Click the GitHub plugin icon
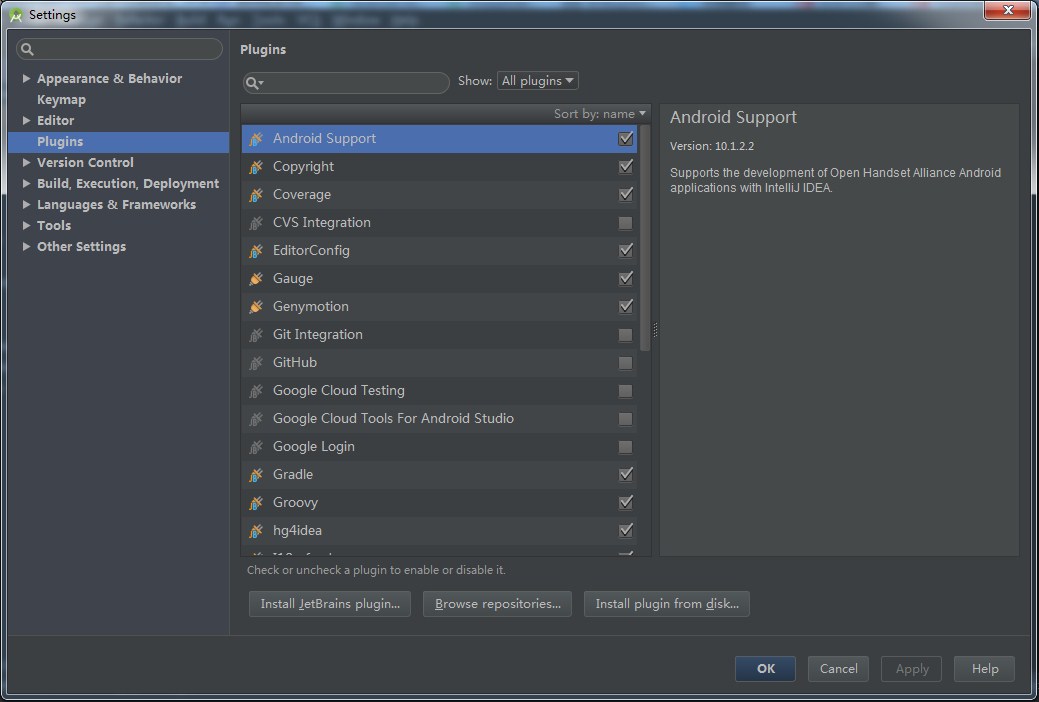The height and width of the screenshot is (702, 1039). point(256,363)
